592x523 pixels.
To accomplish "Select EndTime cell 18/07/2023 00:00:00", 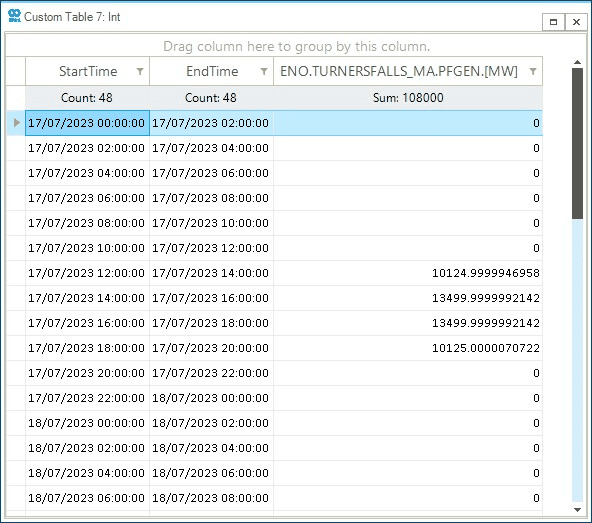I will [211, 398].
